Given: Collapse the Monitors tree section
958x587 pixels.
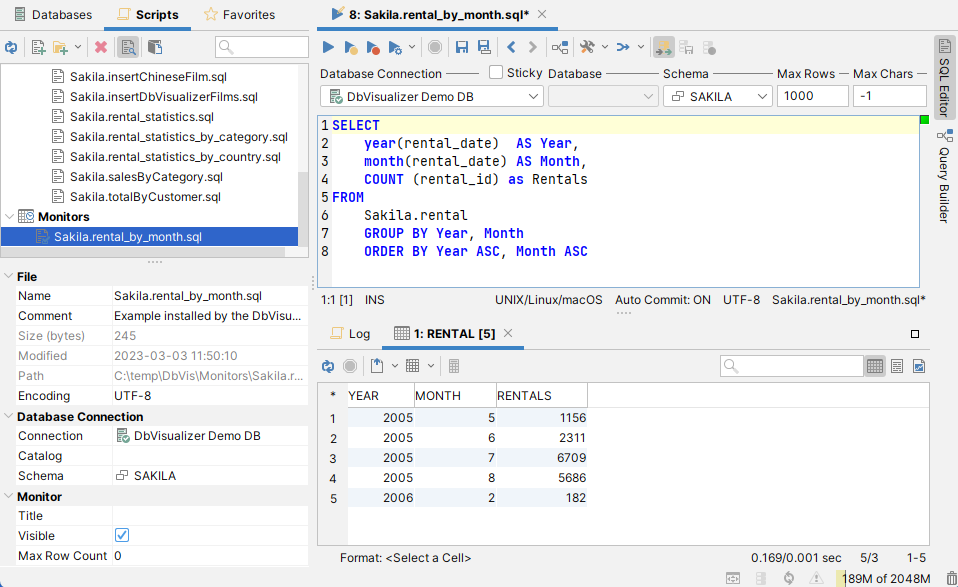Looking at the screenshot, I should [10, 216].
